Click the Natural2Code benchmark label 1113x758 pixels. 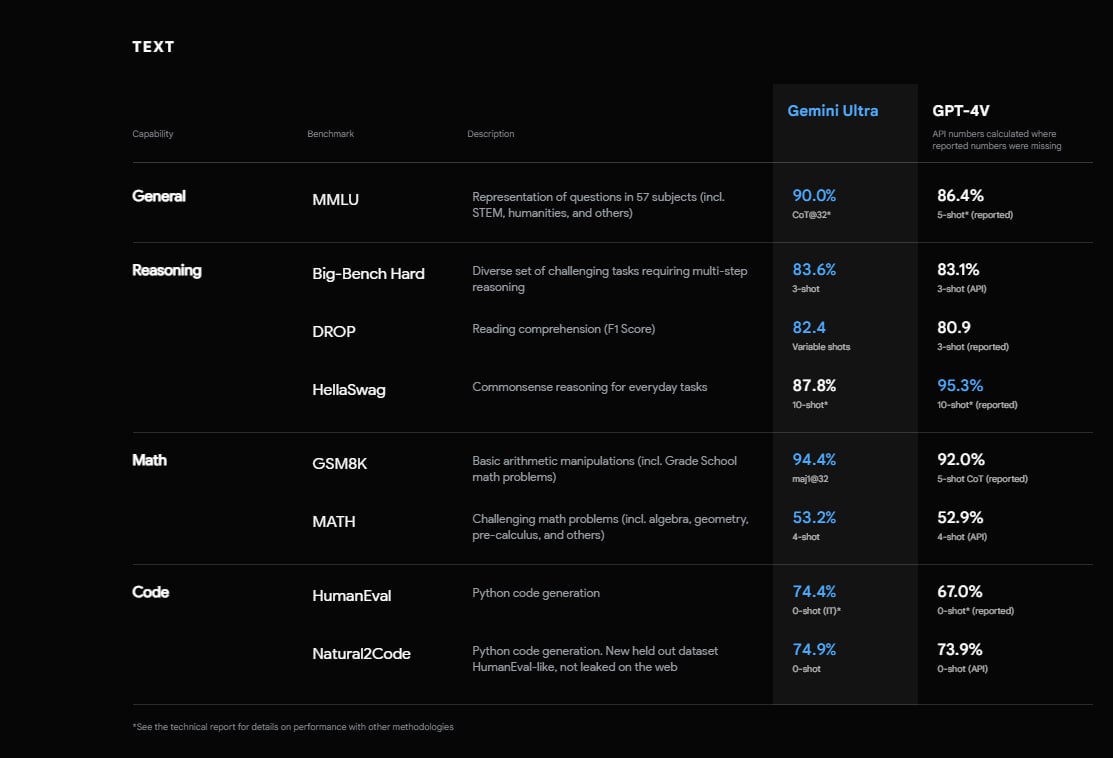(361, 654)
